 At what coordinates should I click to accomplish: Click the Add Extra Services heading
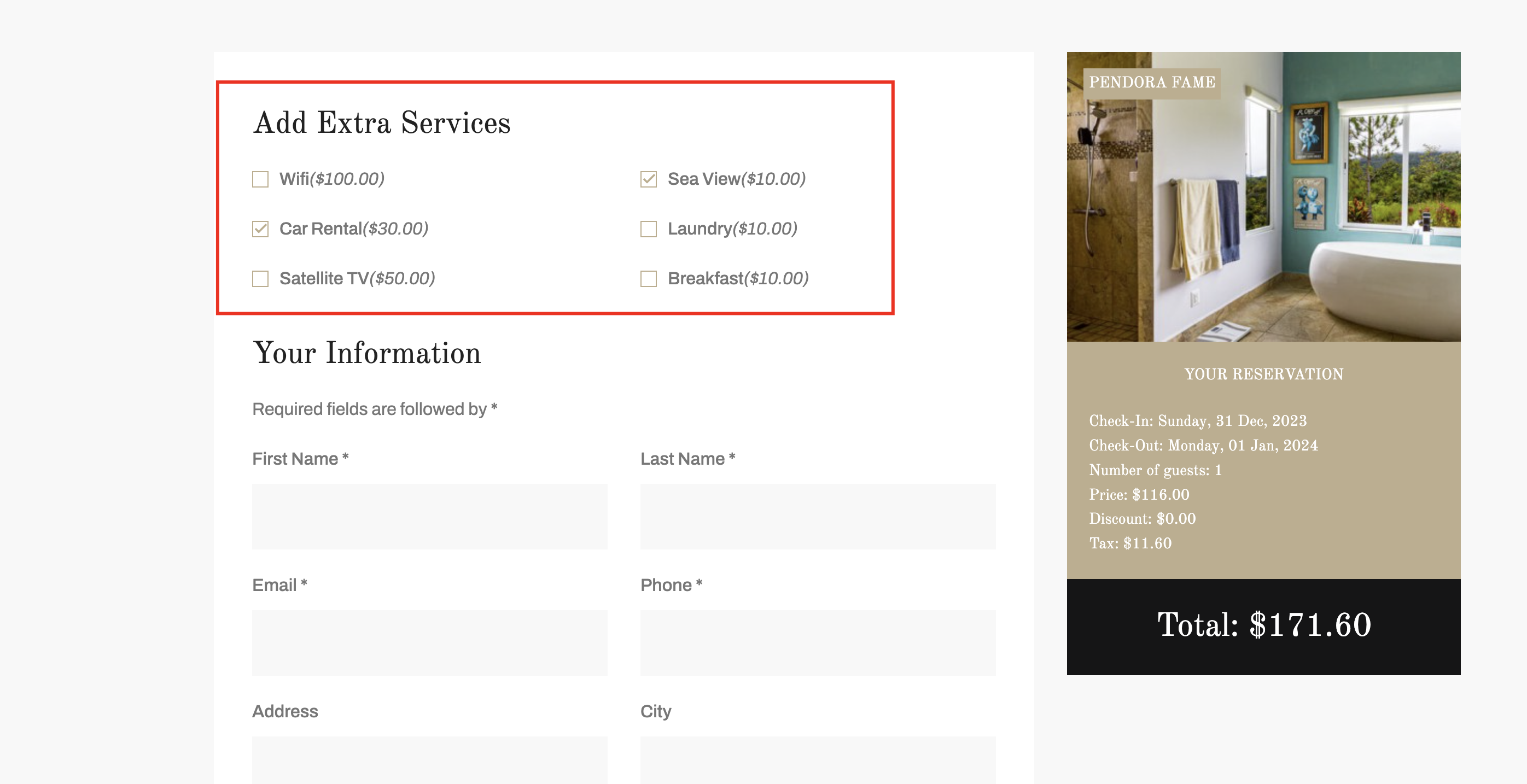[382, 122]
